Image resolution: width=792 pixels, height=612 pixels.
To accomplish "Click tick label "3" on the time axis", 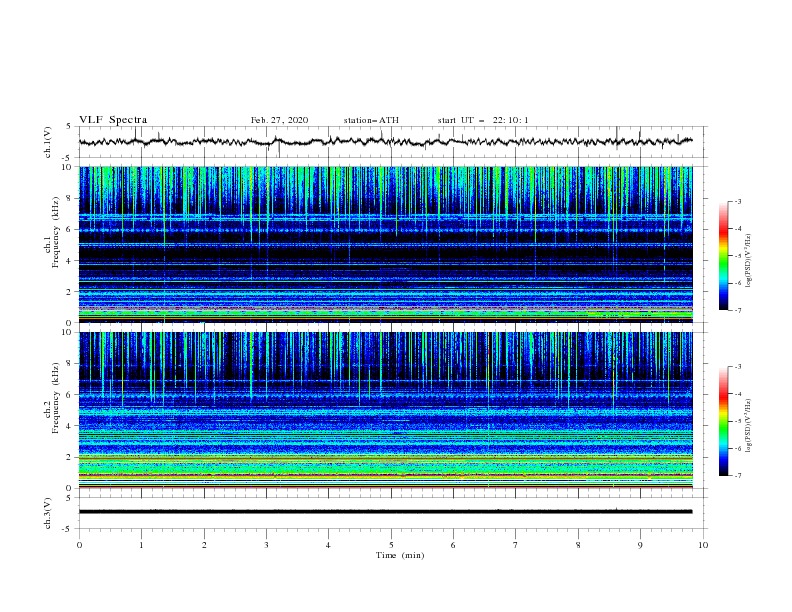I will pyautogui.click(x=266, y=545).
